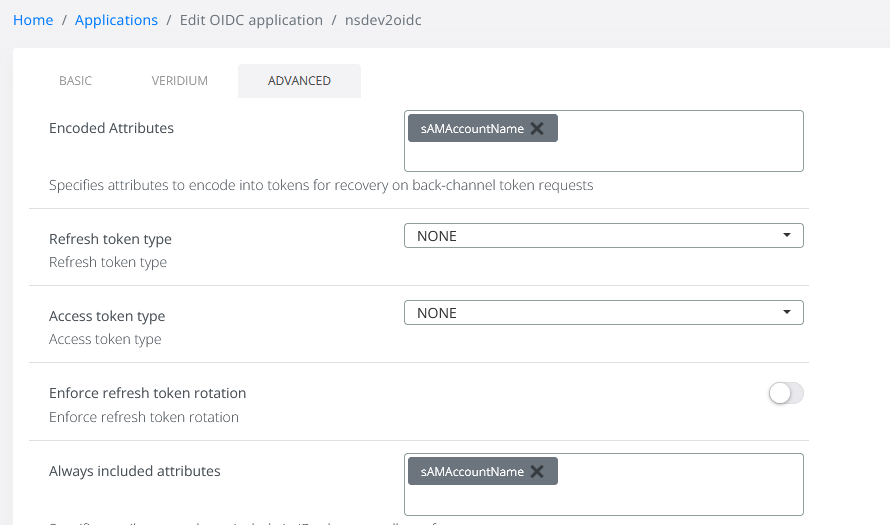Screen dimensions: 890x525
Task: Enable Enforce refresh token rotation switch
Action: tap(785, 393)
